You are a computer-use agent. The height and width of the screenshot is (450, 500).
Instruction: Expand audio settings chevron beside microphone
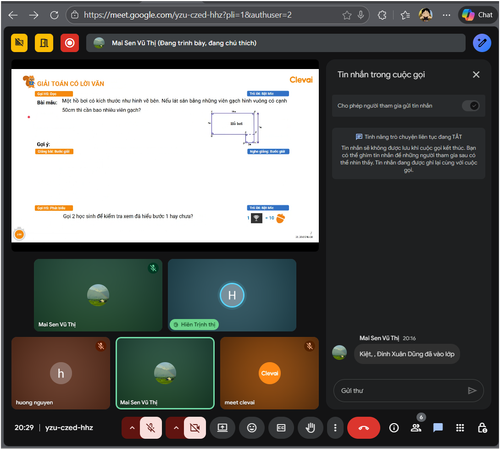click(x=132, y=428)
